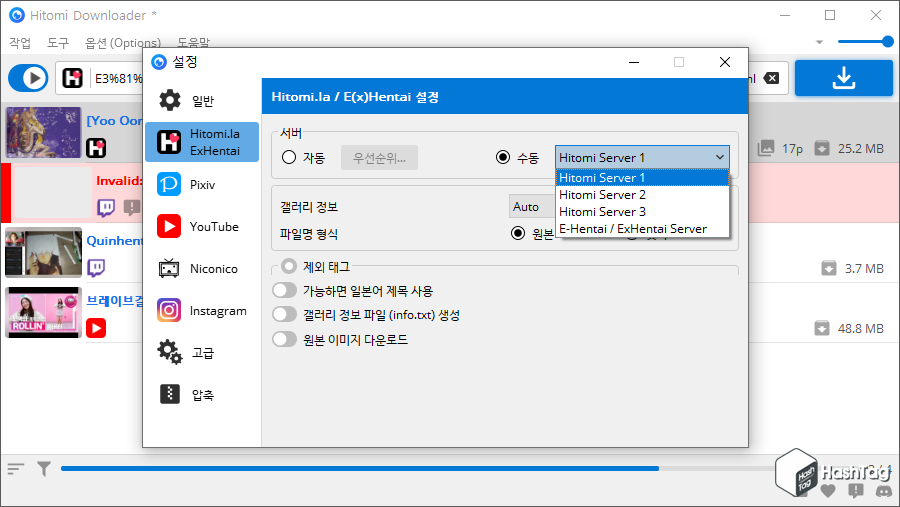This screenshot has width=900, height=507.
Task: Choose Hitomi Server 1 from the list
Action: pos(642,177)
